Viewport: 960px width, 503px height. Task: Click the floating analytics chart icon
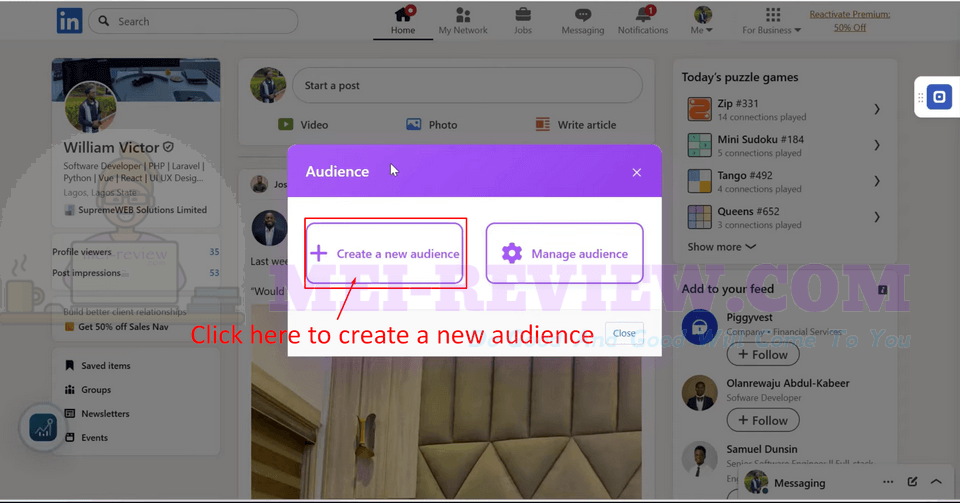coord(43,427)
